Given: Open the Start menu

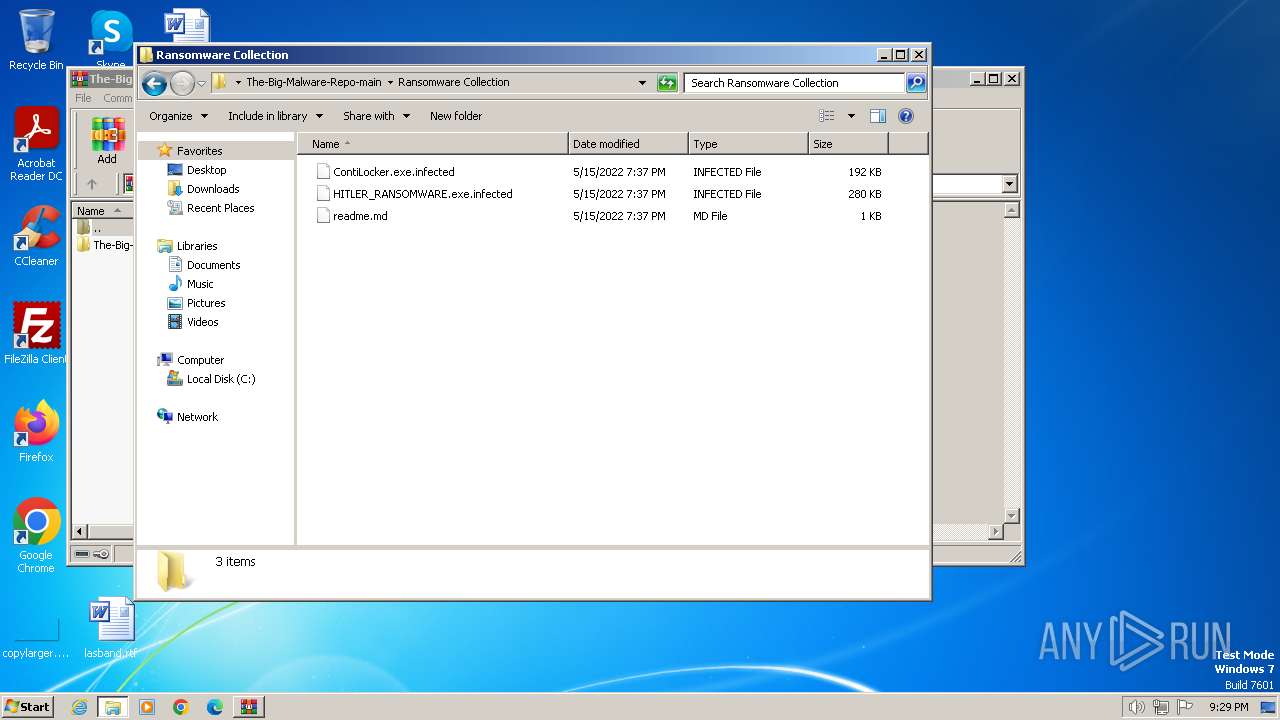Looking at the screenshot, I should coord(27,707).
